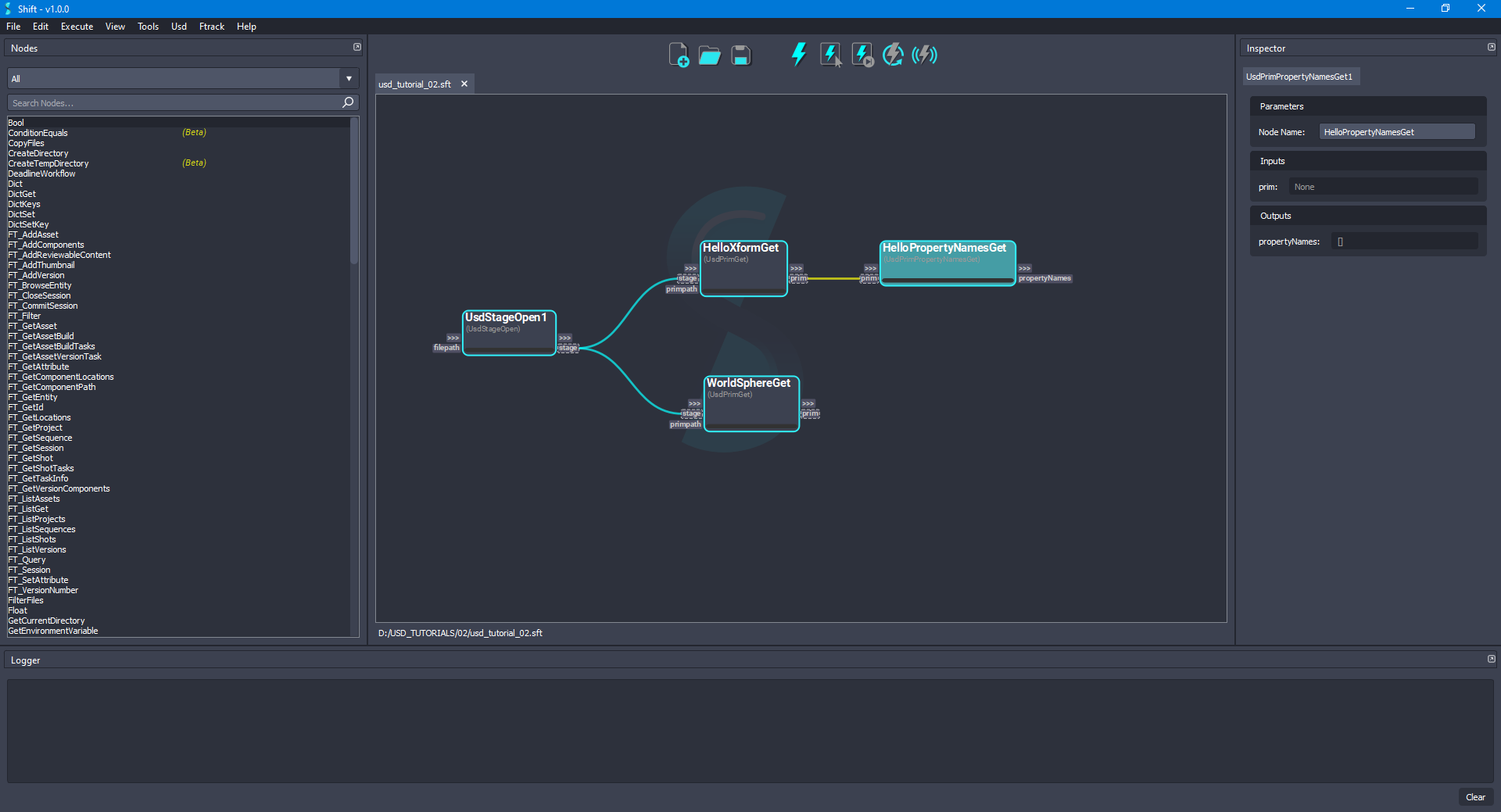The height and width of the screenshot is (812, 1501).
Task: Click the Clear button in the Logger
Action: coord(1475,796)
